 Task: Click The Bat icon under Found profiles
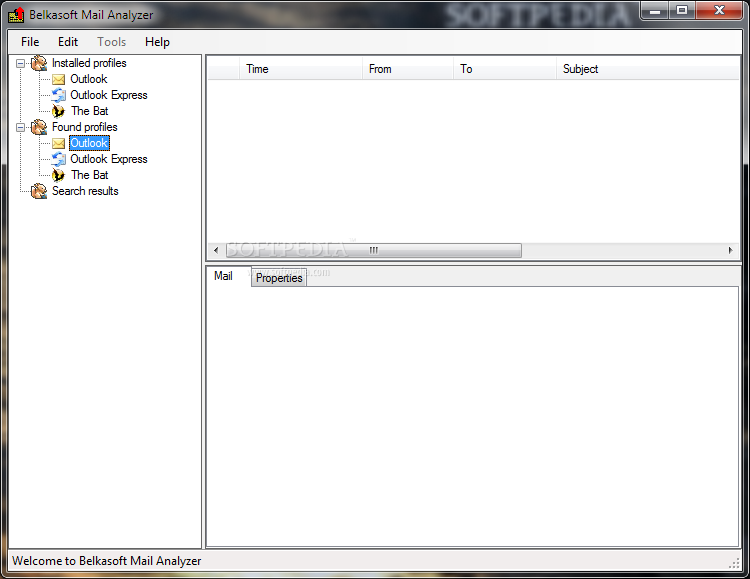[x=58, y=175]
